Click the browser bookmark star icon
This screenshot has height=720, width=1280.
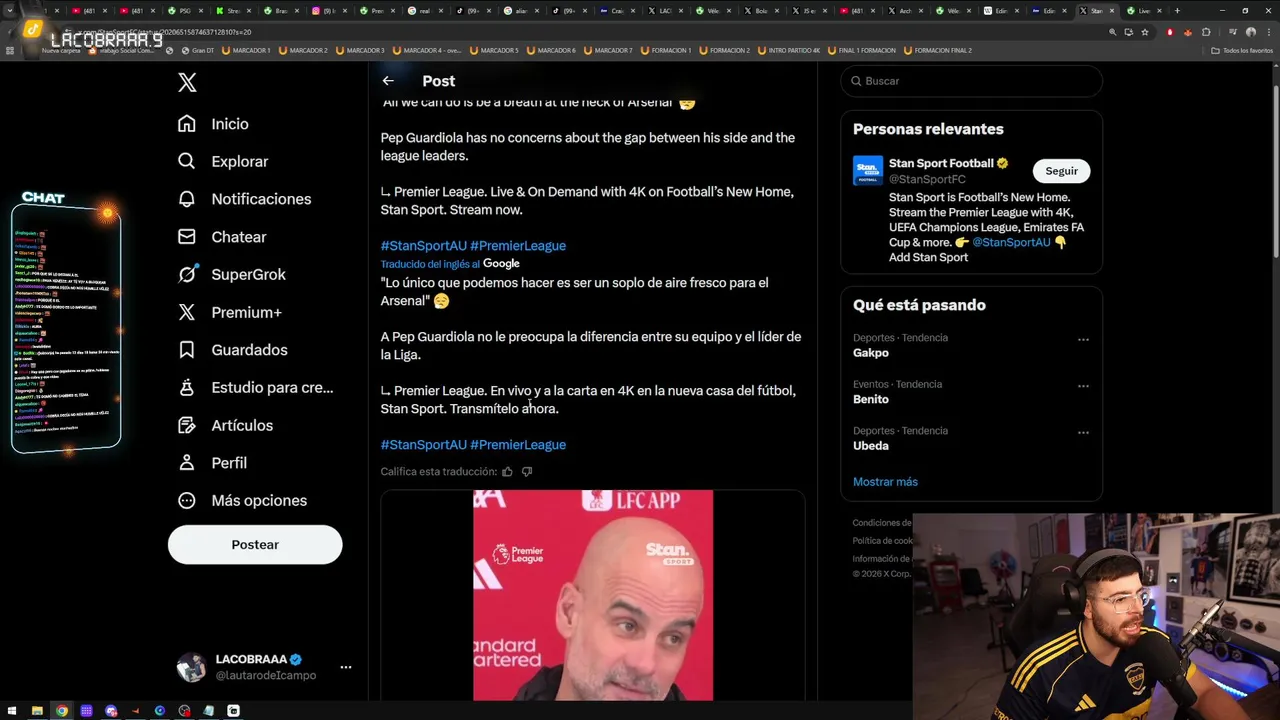pos(1145,32)
